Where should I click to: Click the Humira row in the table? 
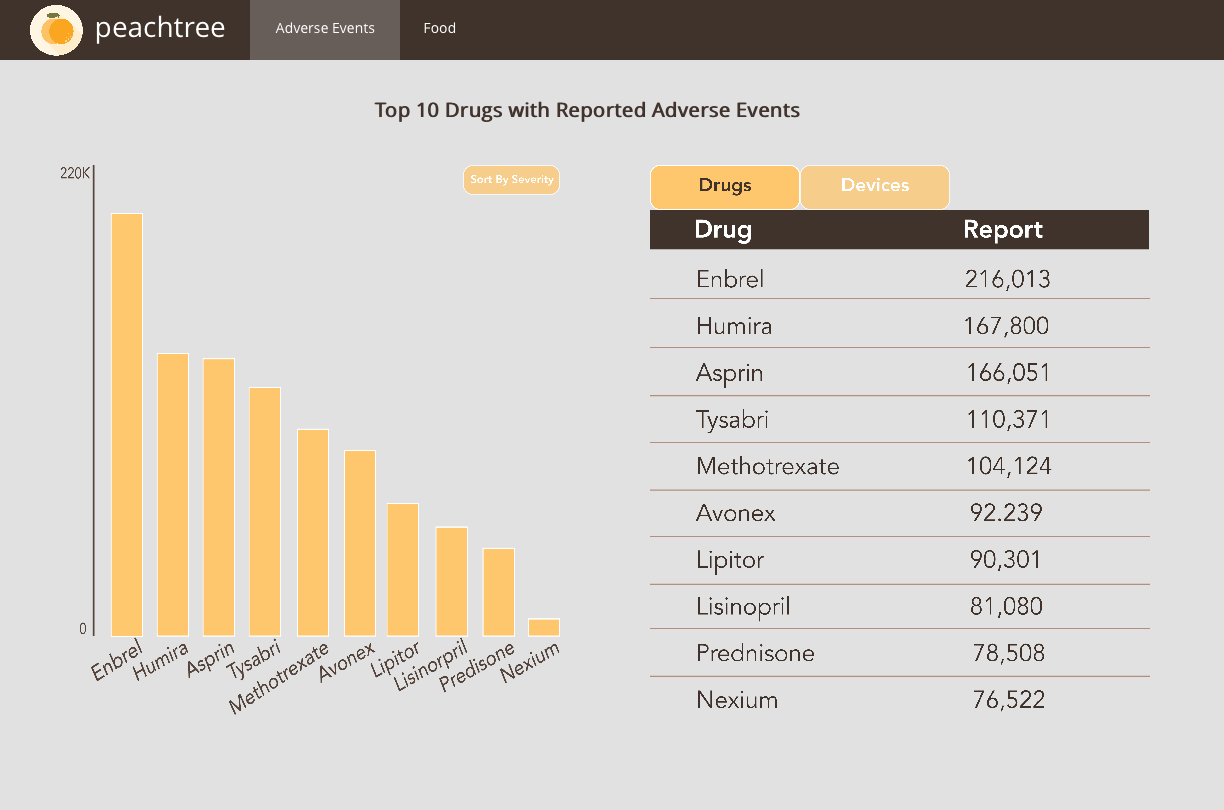(x=900, y=324)
